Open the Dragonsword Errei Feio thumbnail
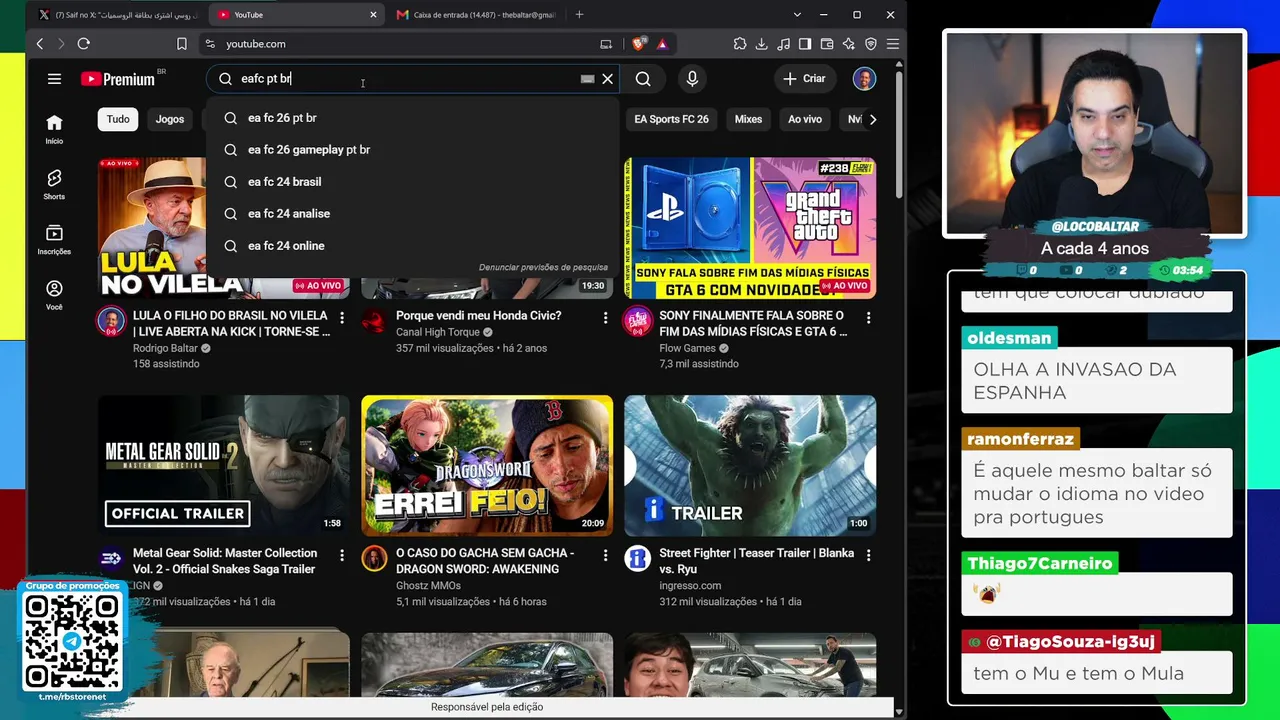1280x720 pixels. pos(487,465)
